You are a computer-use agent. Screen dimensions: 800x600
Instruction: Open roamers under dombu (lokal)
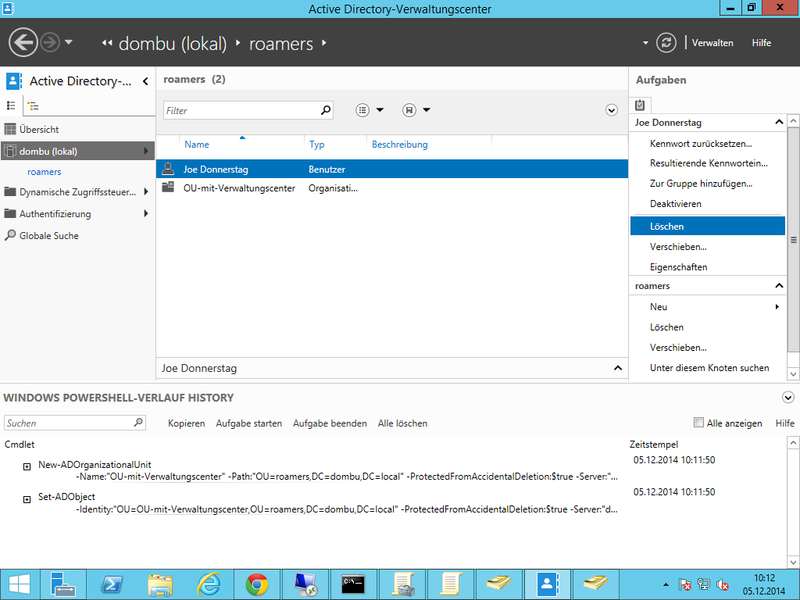[x=44, y=172]
